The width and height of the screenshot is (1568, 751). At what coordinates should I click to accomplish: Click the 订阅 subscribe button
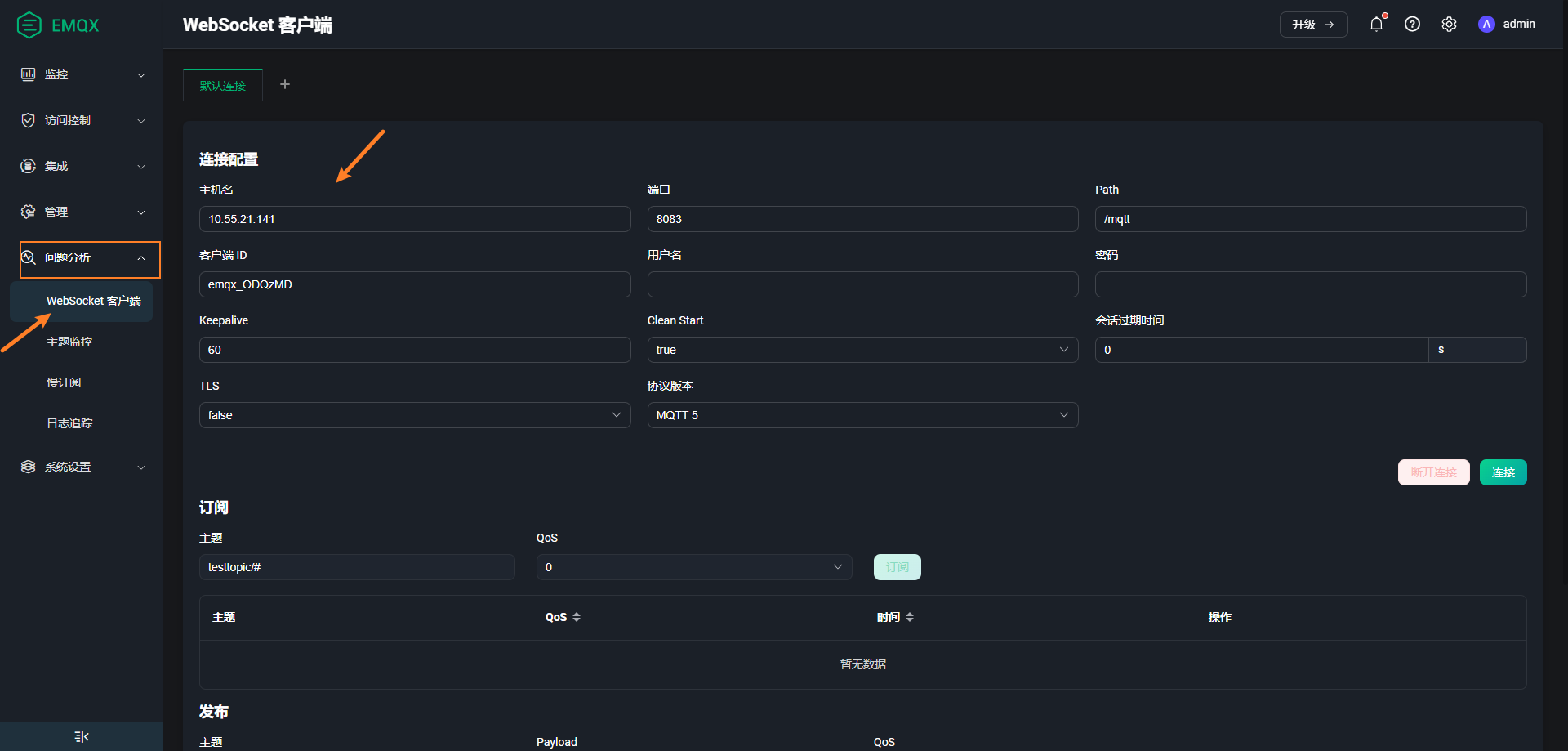point(897,567)
